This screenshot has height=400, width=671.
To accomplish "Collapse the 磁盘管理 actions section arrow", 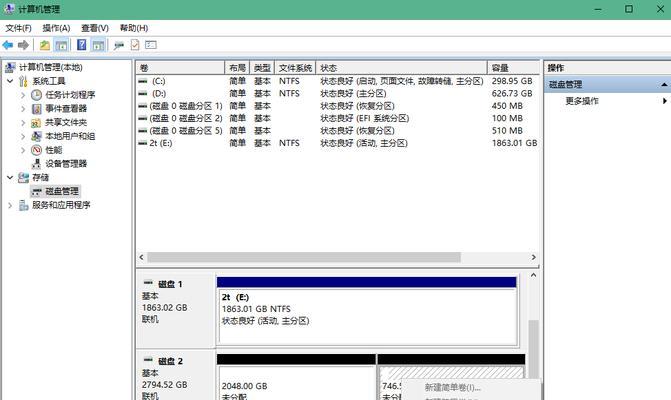I will (664, 85).
